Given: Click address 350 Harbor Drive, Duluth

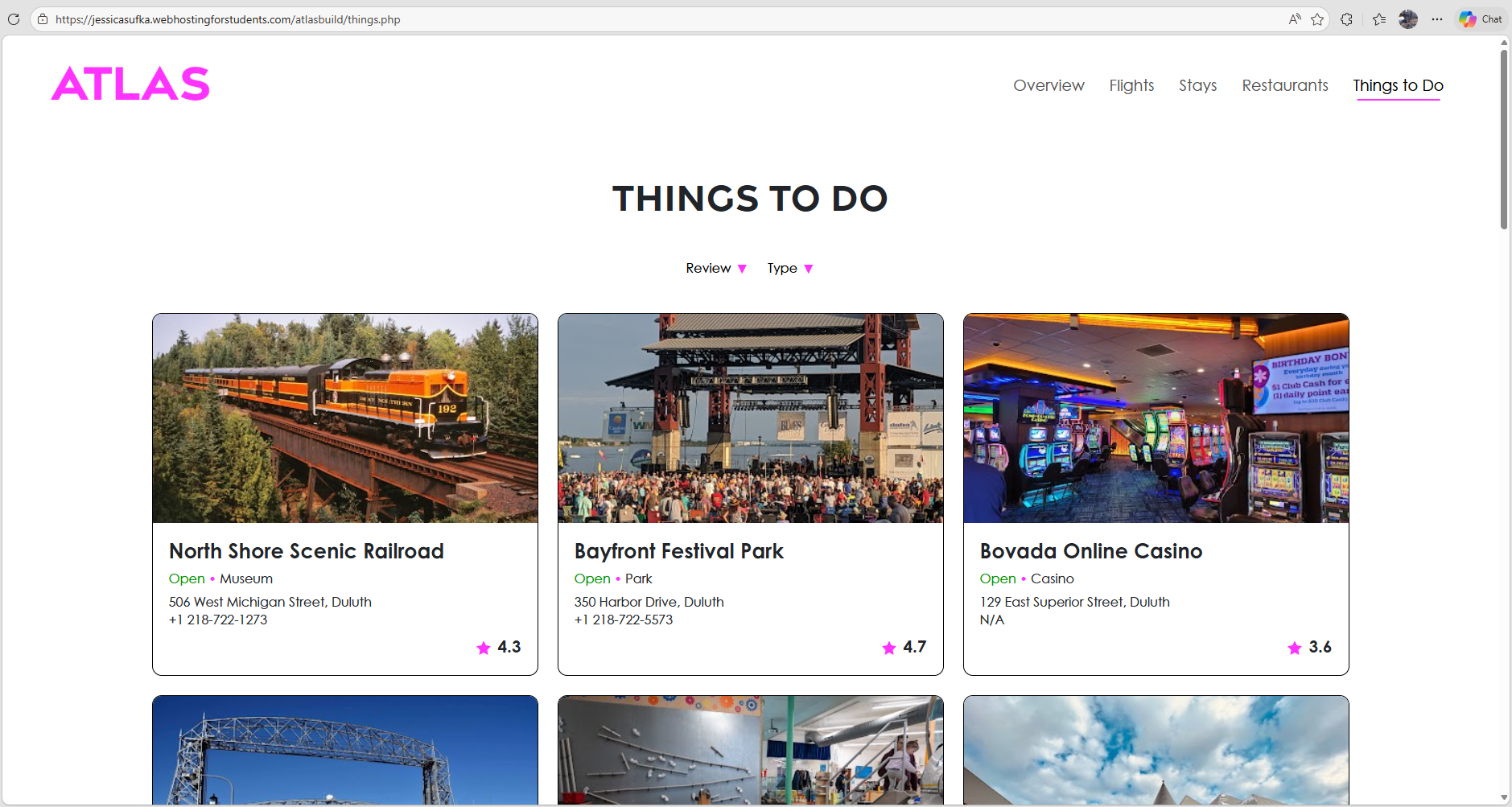Looking at the screenshot, I should tap(649, 602).
